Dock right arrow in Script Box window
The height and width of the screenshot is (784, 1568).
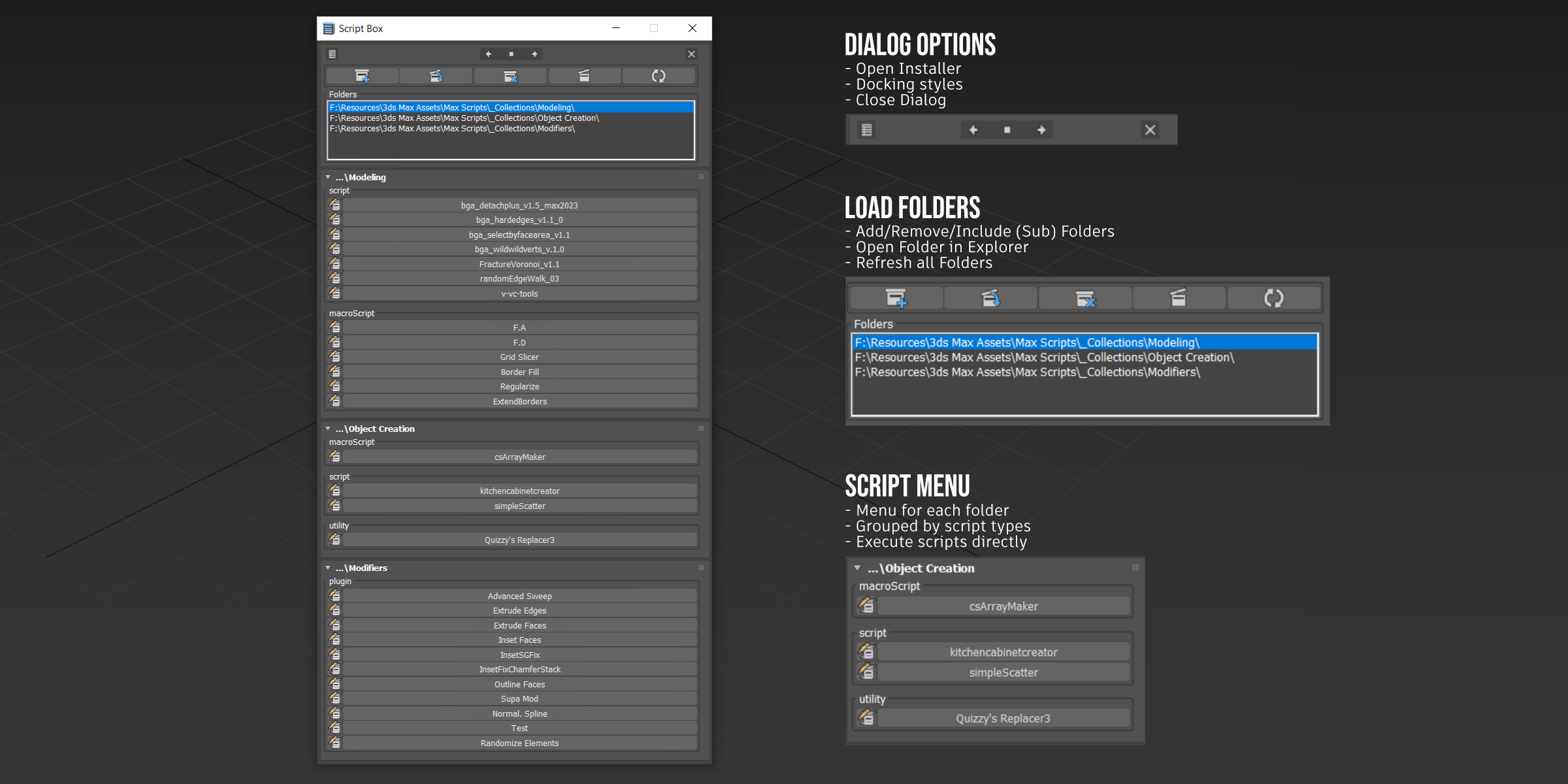534,54
